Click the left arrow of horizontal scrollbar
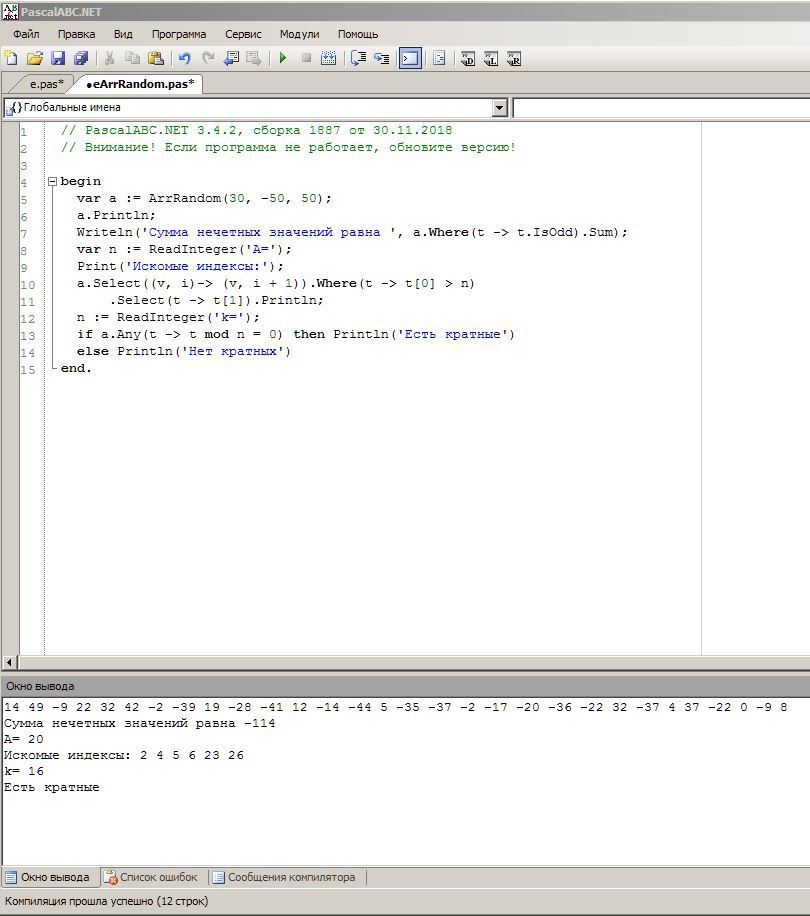The width and height of the screenshot is (810, 916). pos(9,662)
